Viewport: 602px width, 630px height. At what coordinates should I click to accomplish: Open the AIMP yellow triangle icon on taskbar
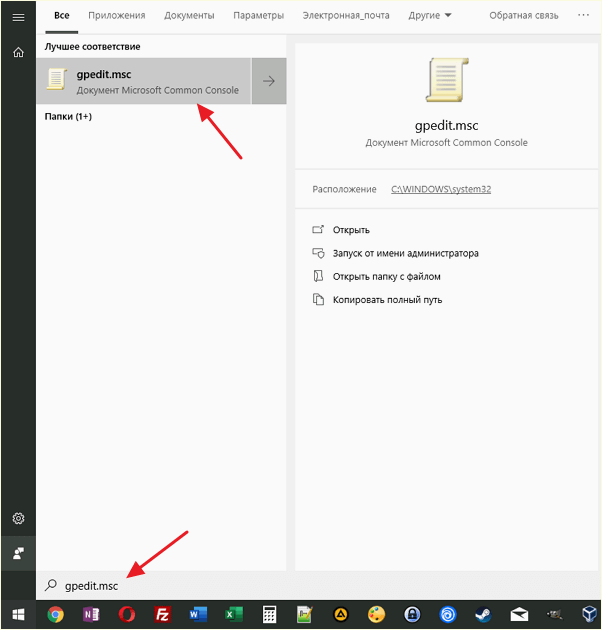pos(341,615)
